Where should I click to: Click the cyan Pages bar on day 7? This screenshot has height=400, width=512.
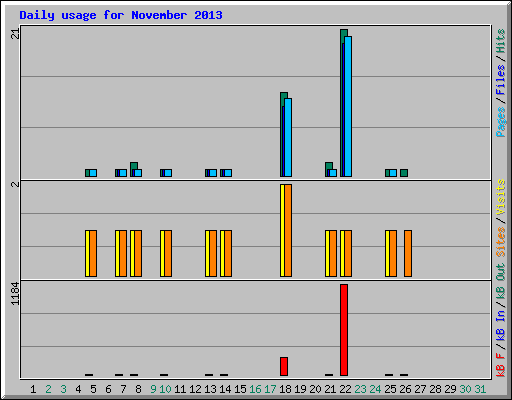pyautogui.click(x=123, y=173)
